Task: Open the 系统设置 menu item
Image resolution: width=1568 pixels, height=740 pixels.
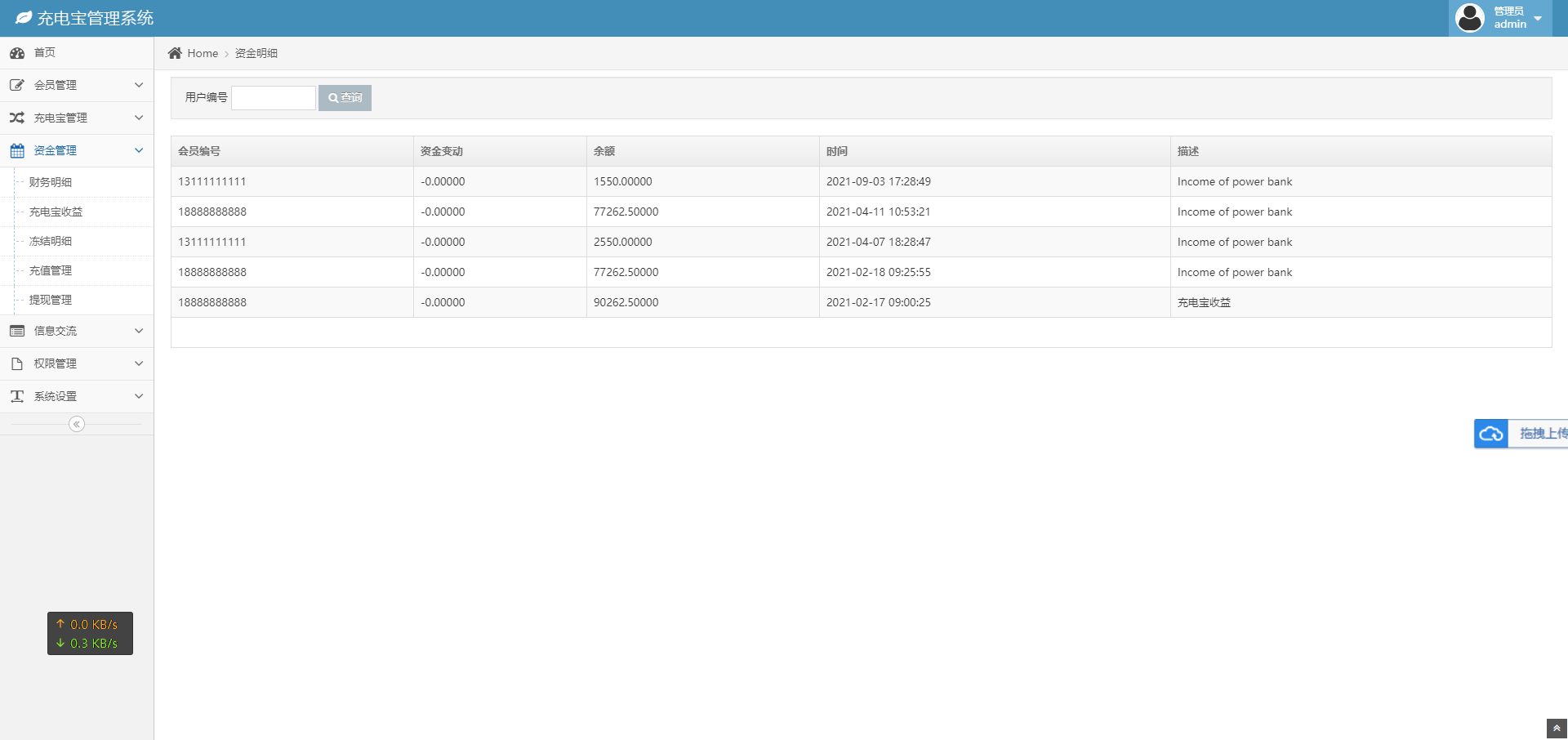Action: click(x=77, y=396)
